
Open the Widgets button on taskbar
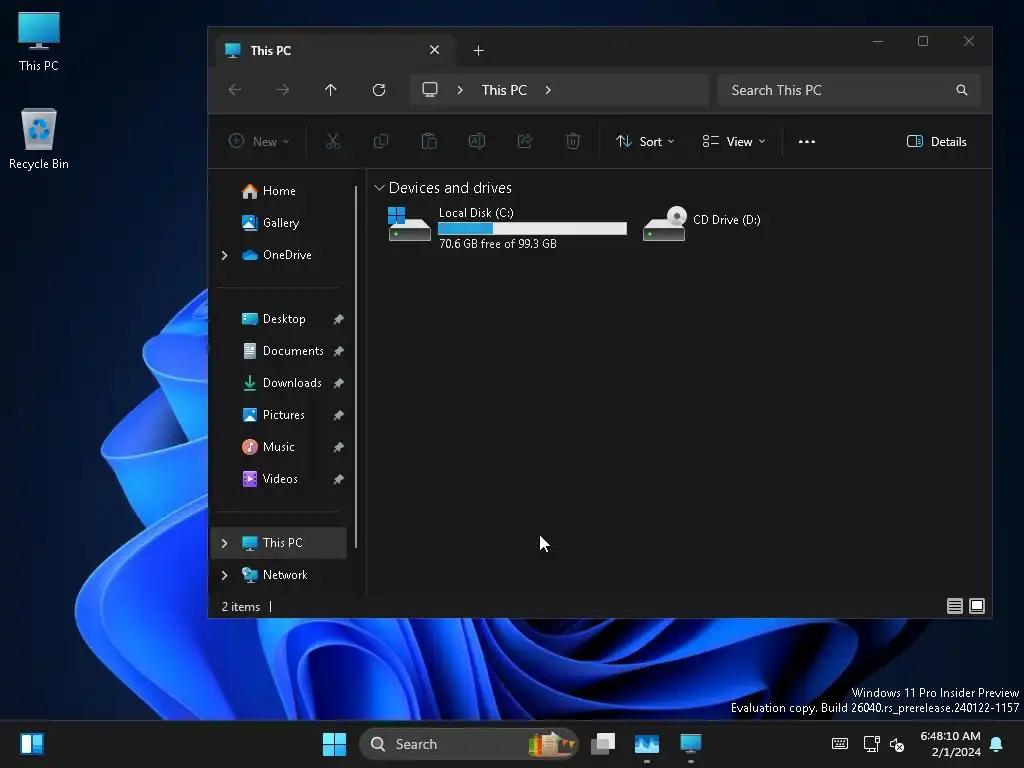click(32, 744)
